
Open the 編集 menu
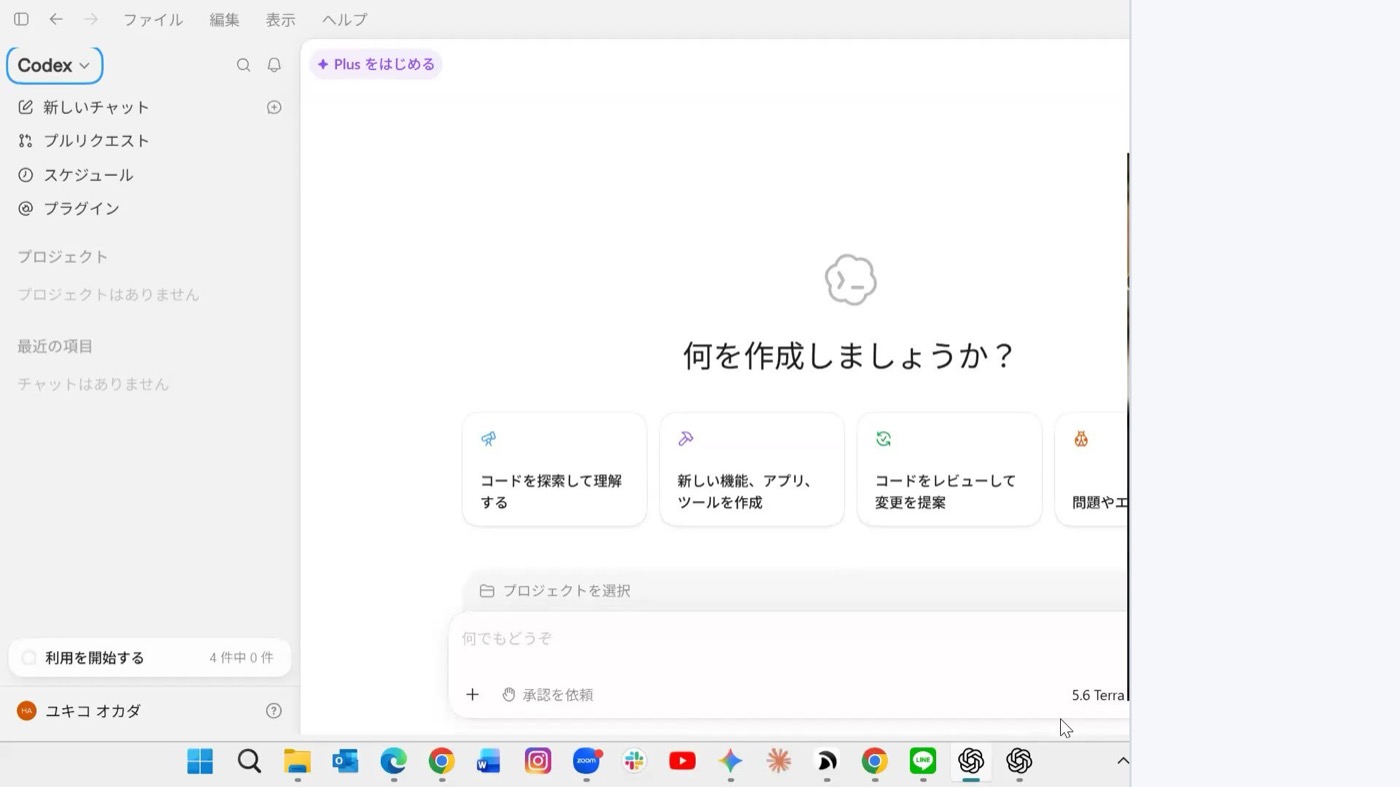point(225,20)
